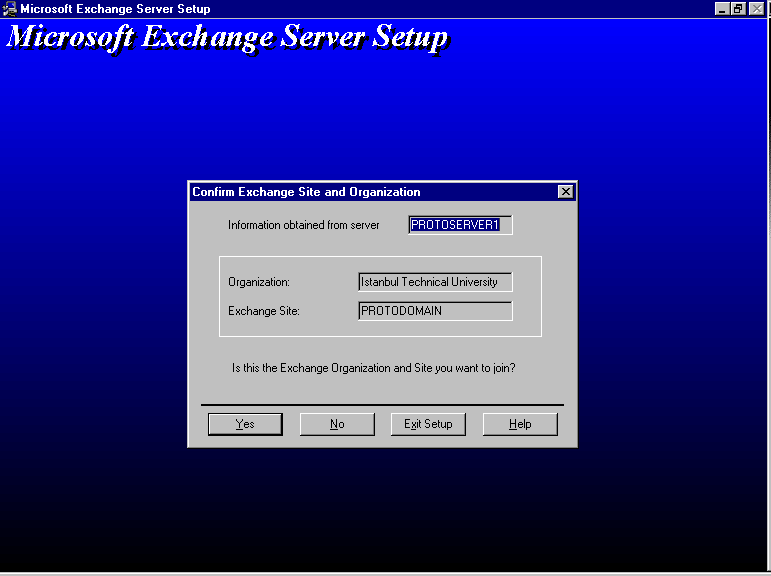Click the Exit Setup button
This screenshot has height=576, width=771.
pos(428,424)
